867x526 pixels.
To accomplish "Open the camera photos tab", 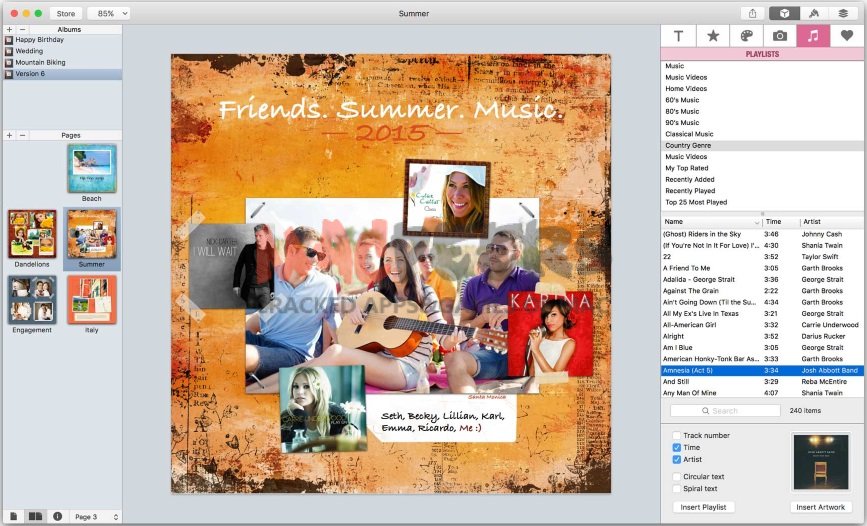I will [780, 36].
